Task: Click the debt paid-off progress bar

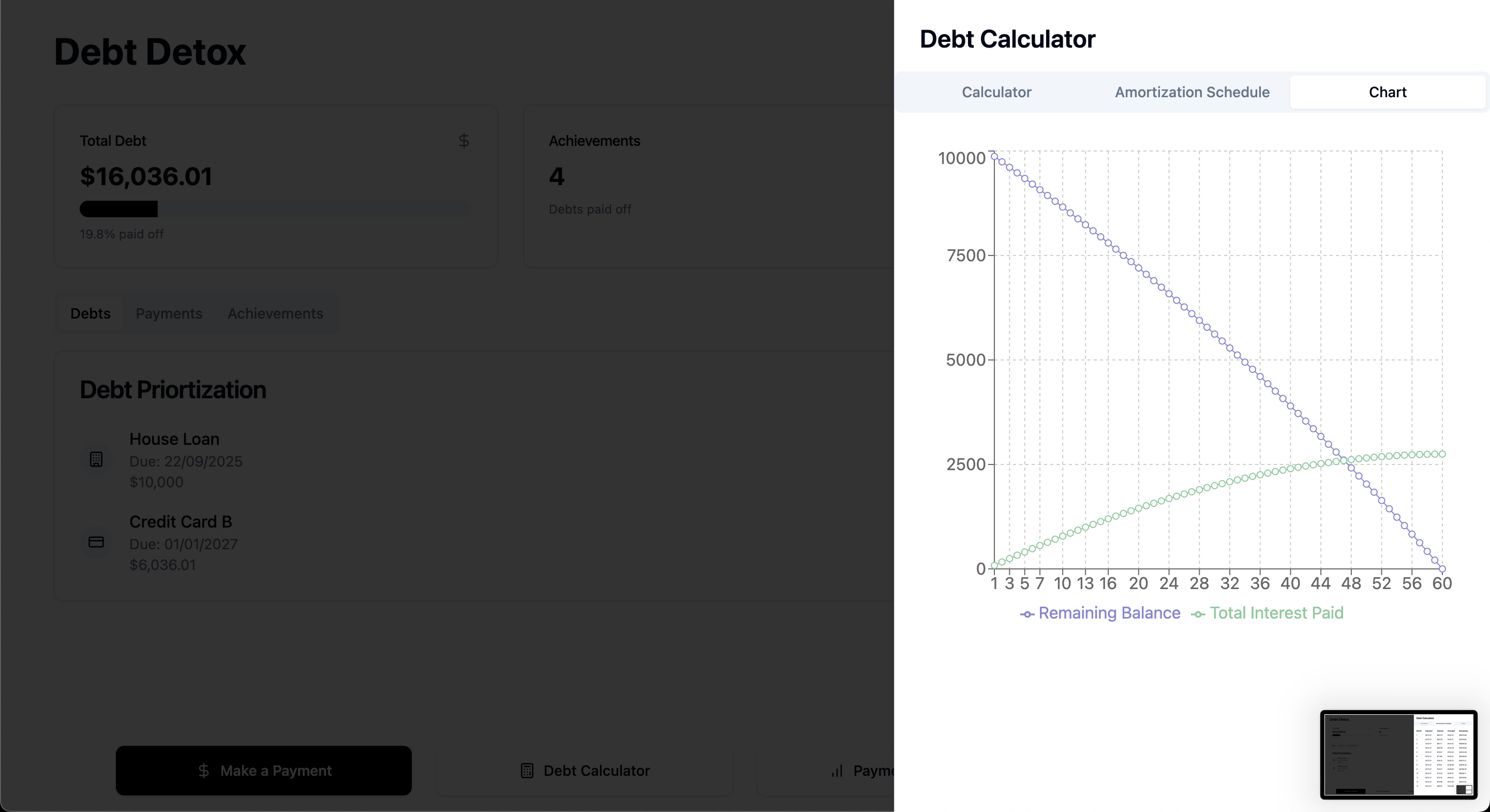Action: click(x=276, y=209)
